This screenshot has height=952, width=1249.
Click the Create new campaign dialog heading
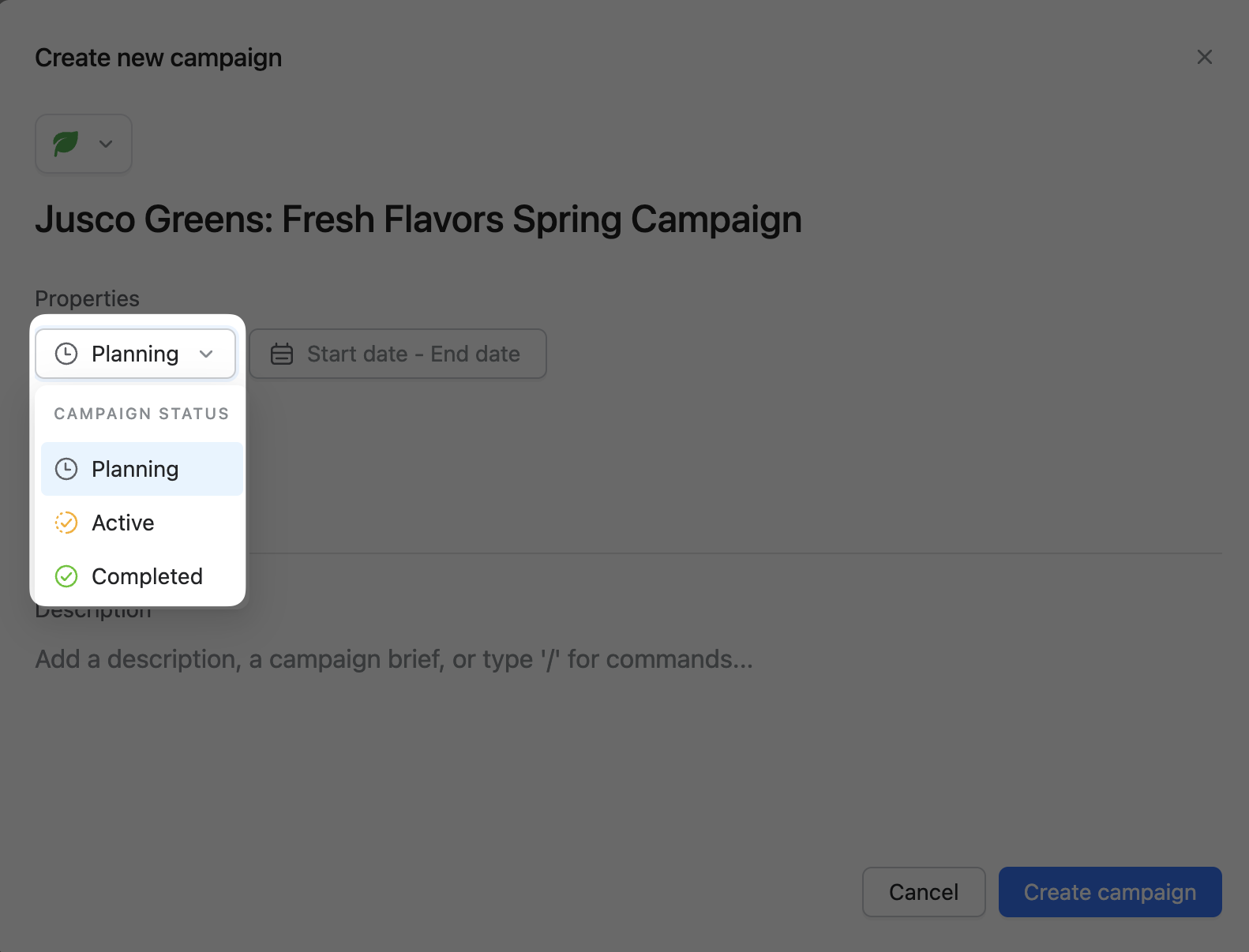point(159,58)
